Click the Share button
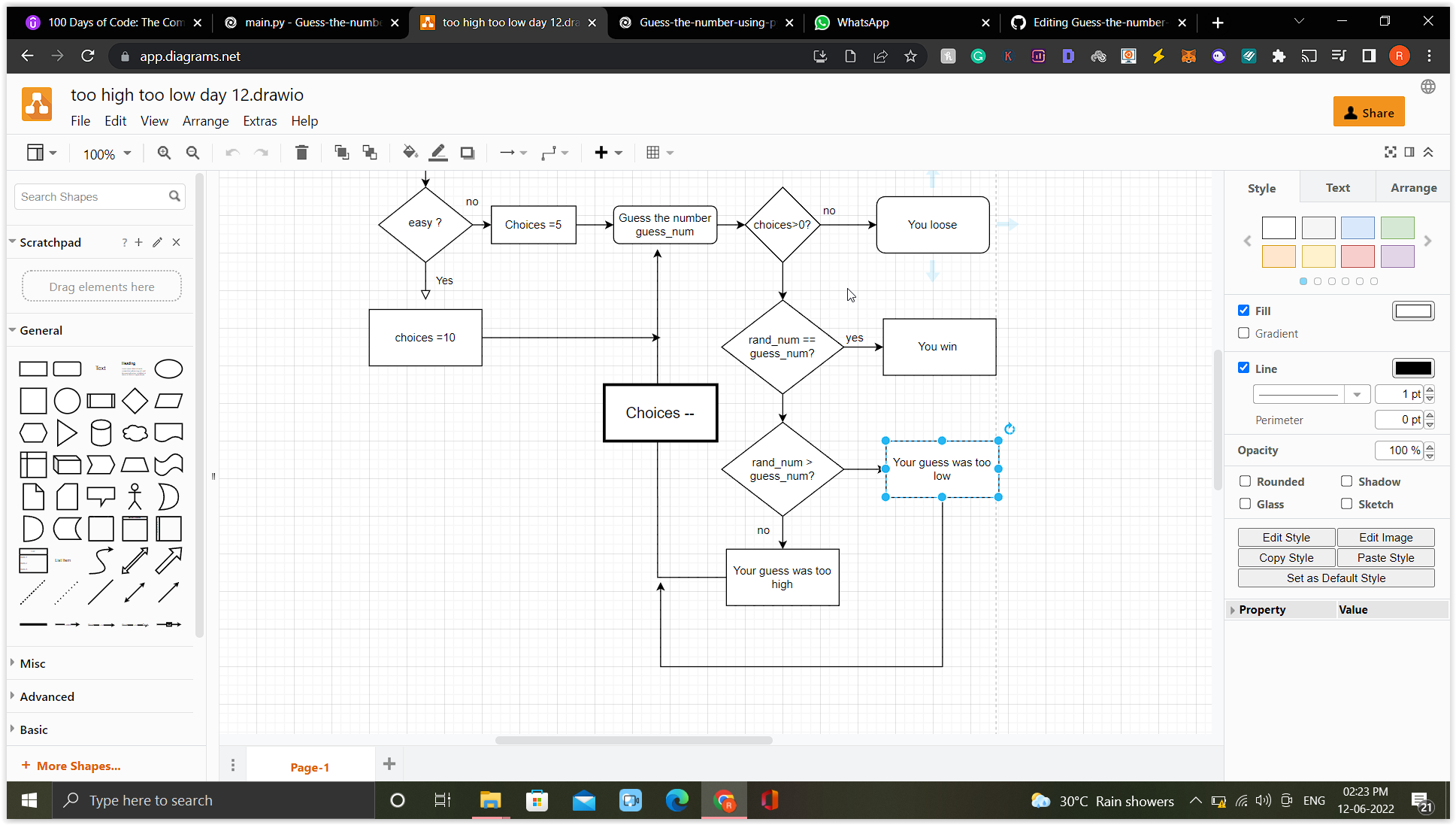The width and height of the screenshot is (1456, 825). (x=1368, y=113)
